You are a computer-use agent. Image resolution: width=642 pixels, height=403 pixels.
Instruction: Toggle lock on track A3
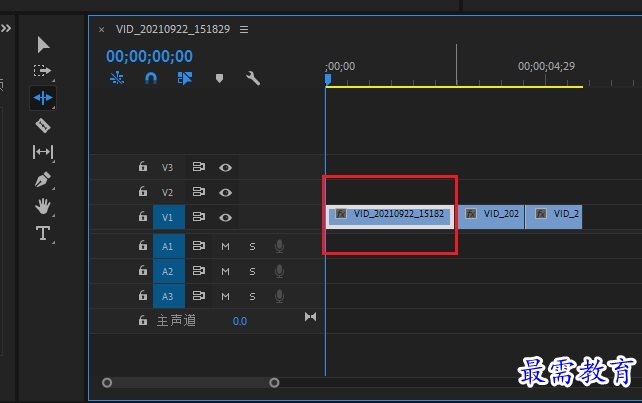[x=142, y=295]
